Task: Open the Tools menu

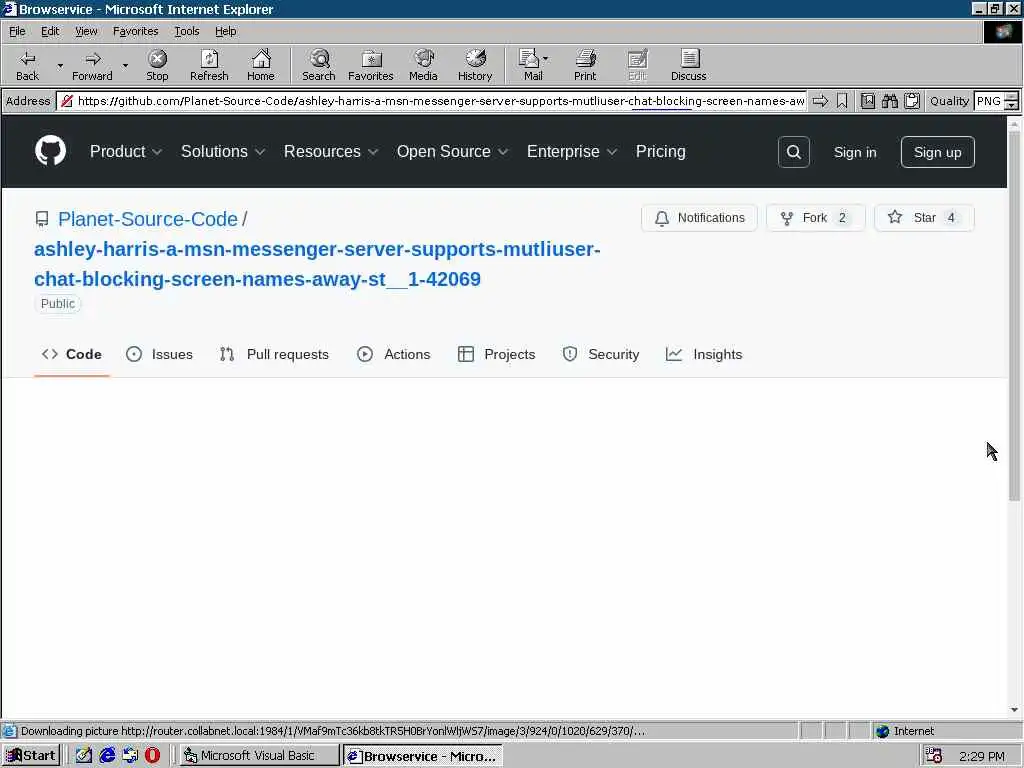Action: click(x=186, y=31)
